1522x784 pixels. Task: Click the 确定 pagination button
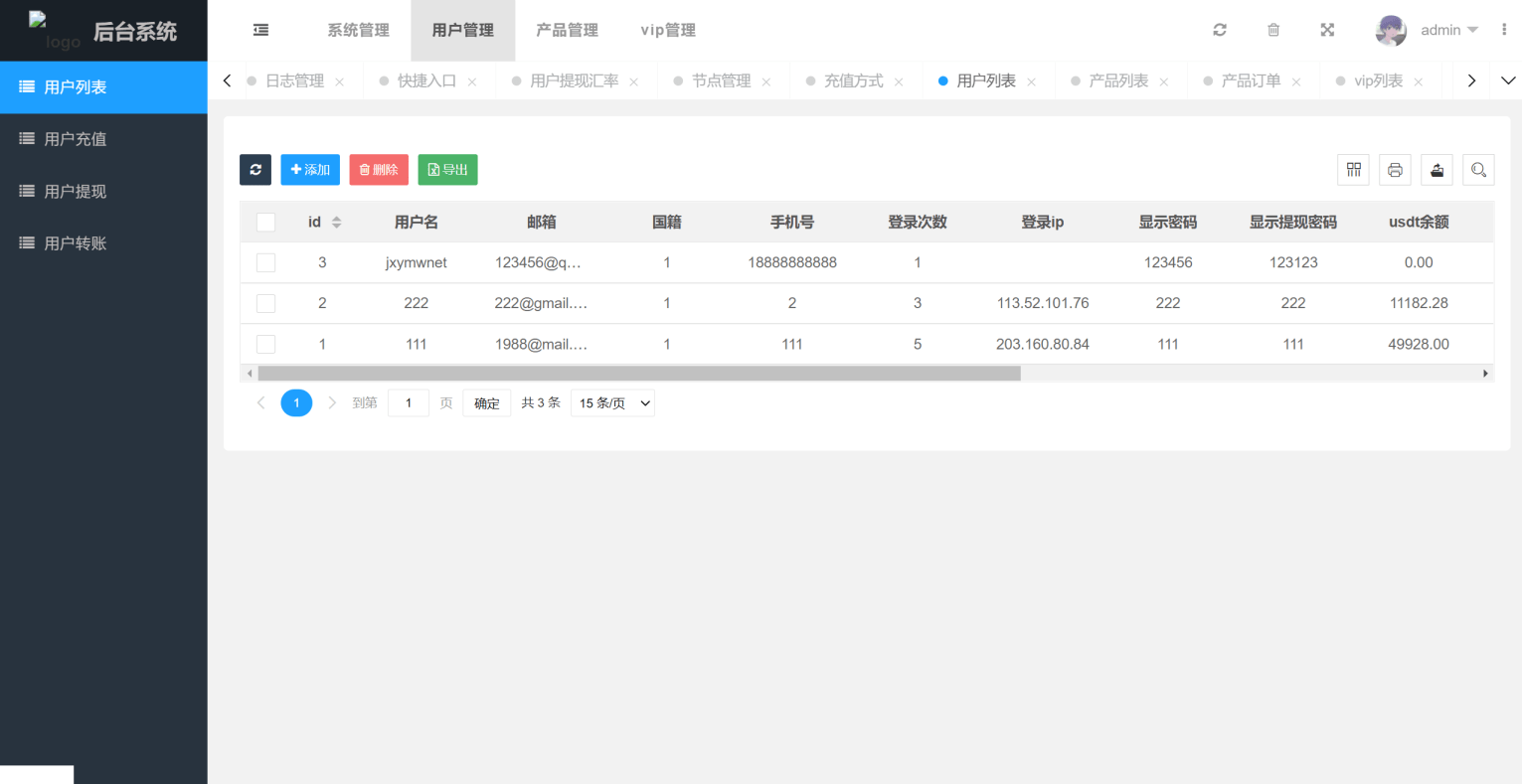pyautogui.click(x=487, y=402)
